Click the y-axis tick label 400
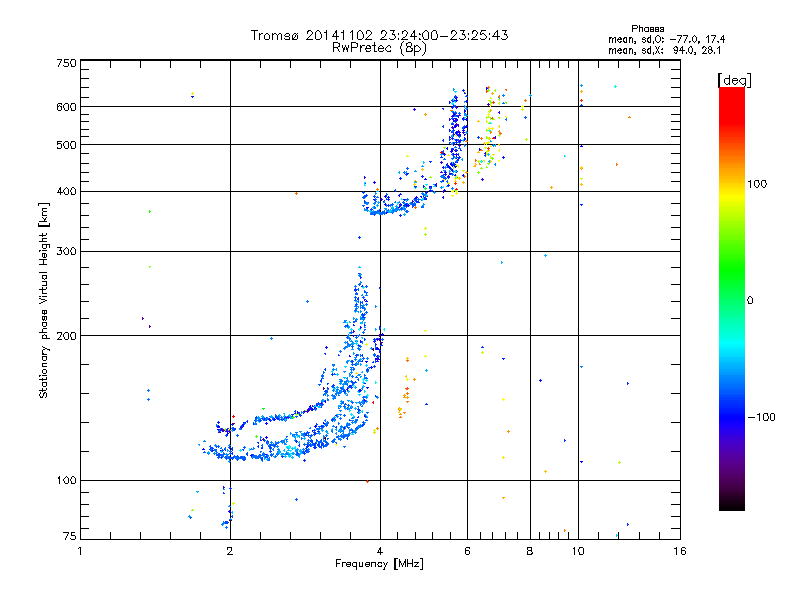Viewport: 800px width, 600px height. [67, 192]
